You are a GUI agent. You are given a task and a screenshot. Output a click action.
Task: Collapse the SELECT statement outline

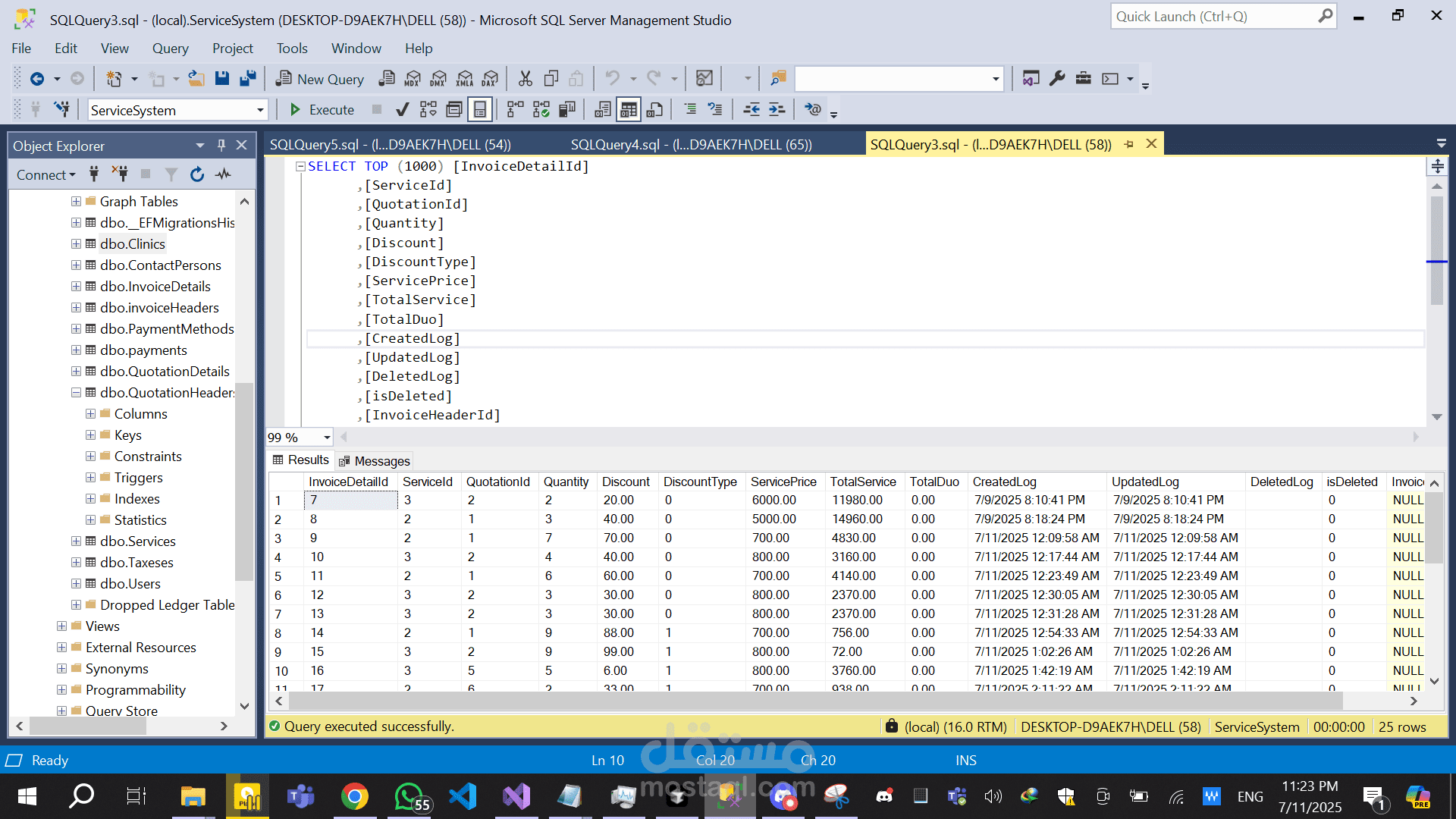tap(300, 166)
